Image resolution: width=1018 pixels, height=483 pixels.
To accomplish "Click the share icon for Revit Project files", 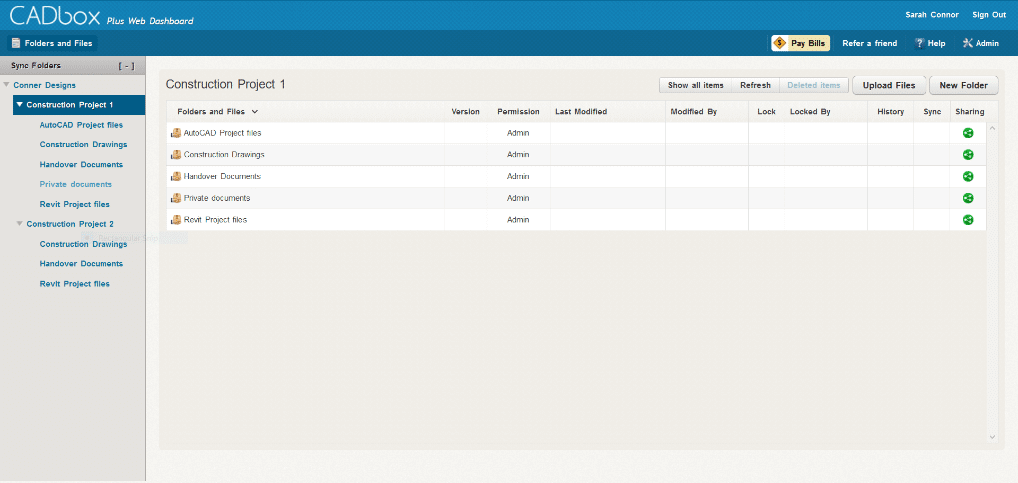I will pyautogui.click(x=968, y=220).
